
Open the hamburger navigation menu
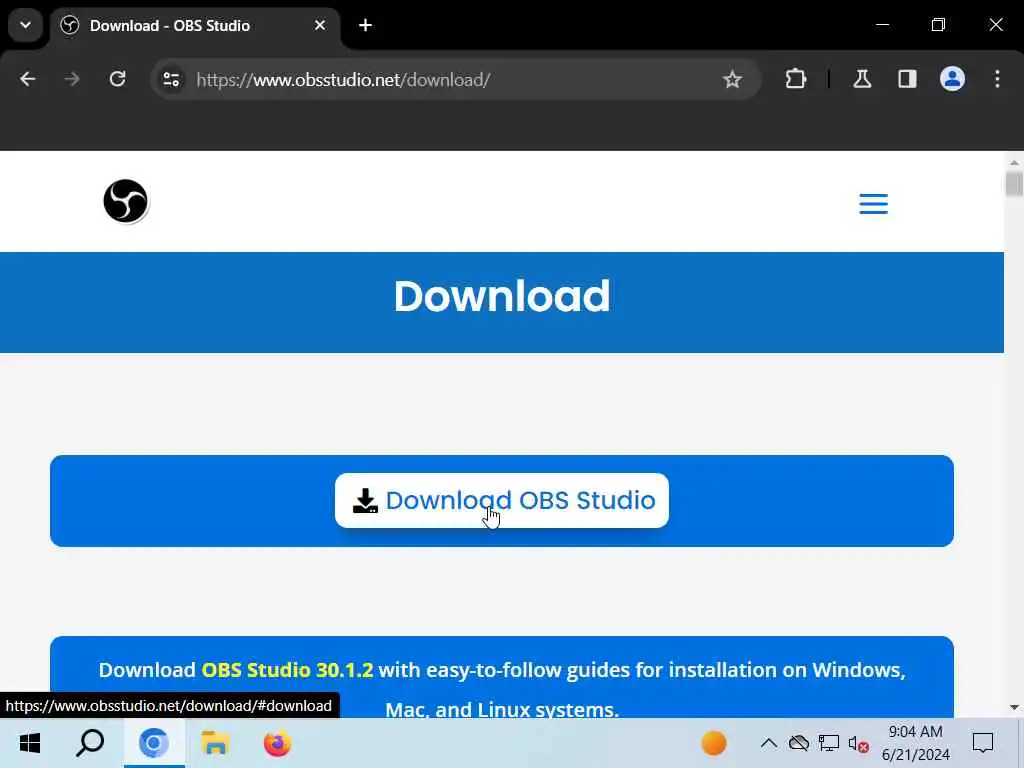click(873, 204)
